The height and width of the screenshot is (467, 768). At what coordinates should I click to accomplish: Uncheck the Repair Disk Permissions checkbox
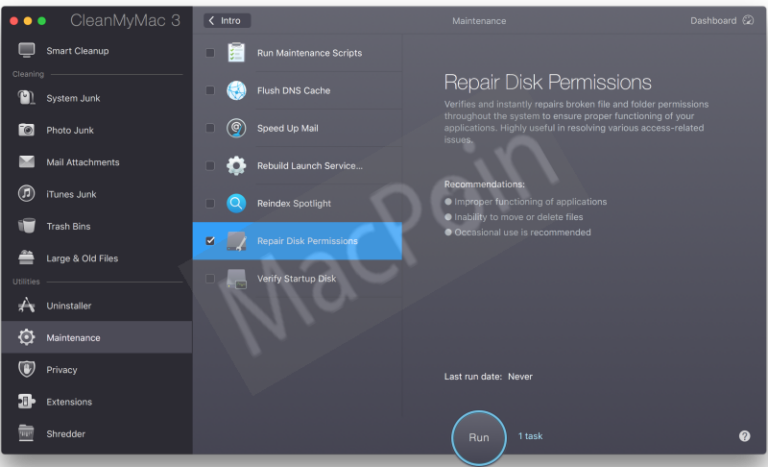(210, 241)
